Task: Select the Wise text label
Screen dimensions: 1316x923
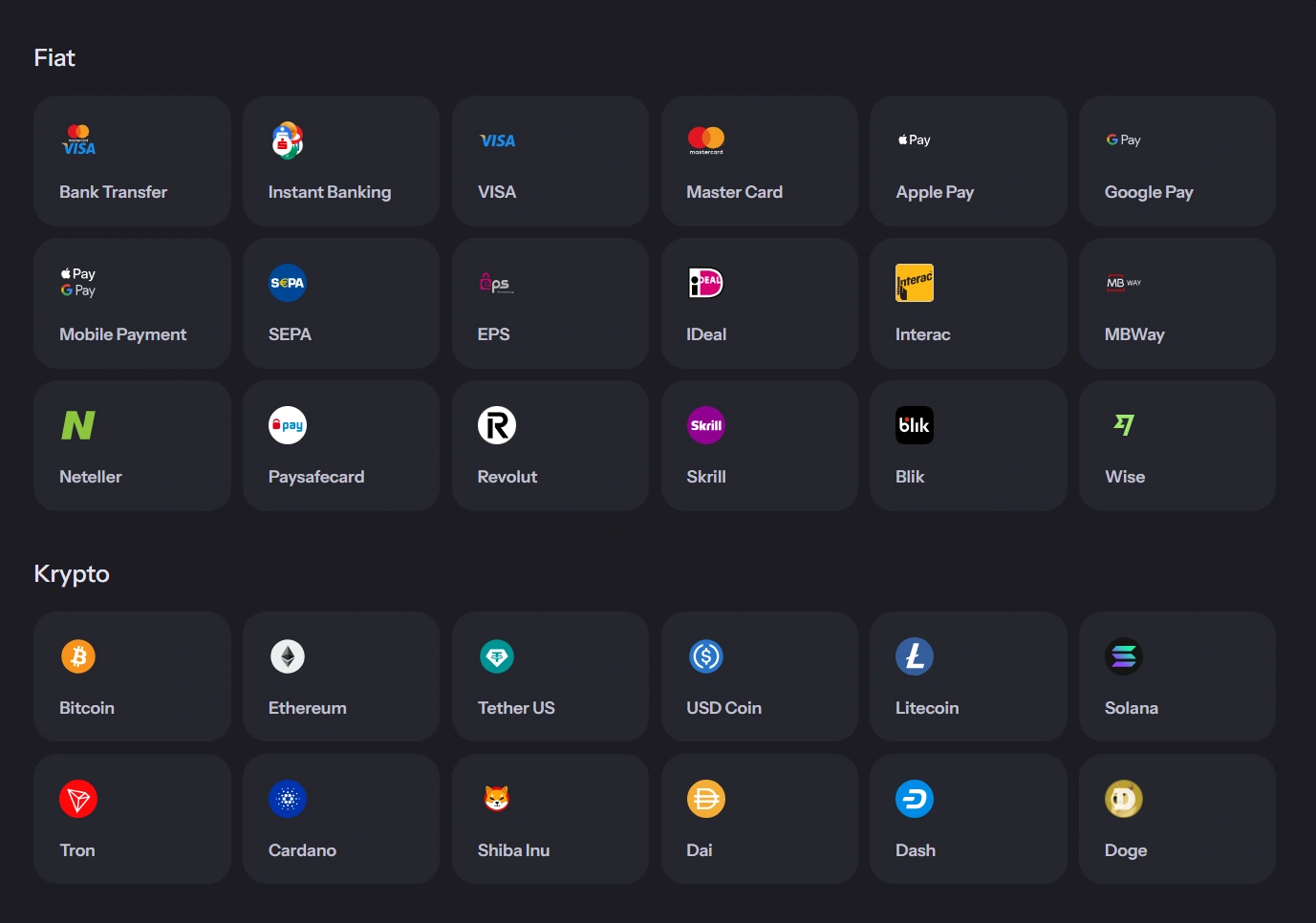Action: 1125,477
